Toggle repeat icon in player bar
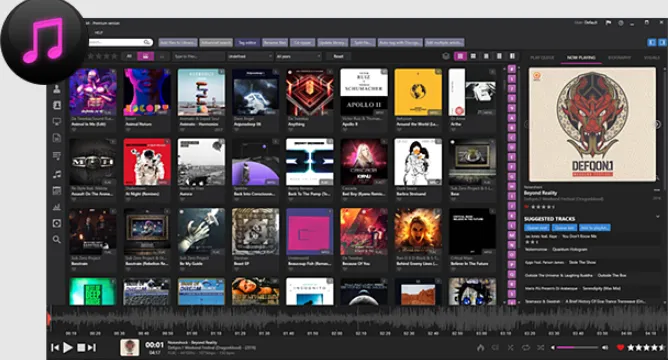668x360 pixels. click(526, 348)
